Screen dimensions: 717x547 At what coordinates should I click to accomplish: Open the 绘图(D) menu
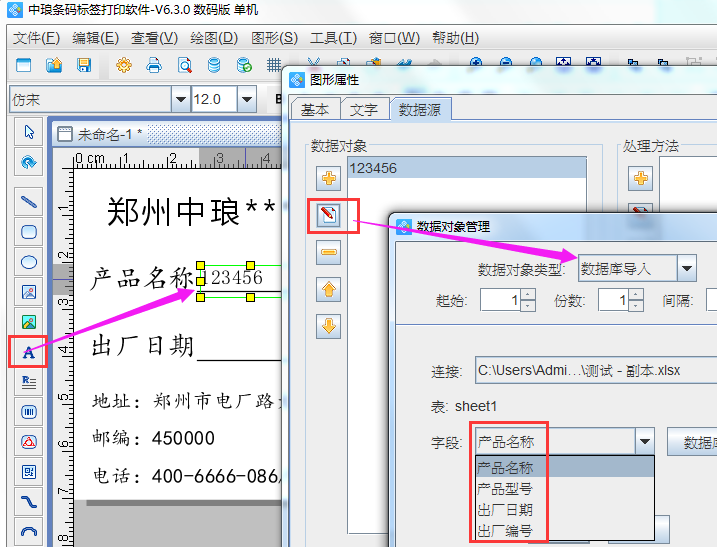coord(213,38)
